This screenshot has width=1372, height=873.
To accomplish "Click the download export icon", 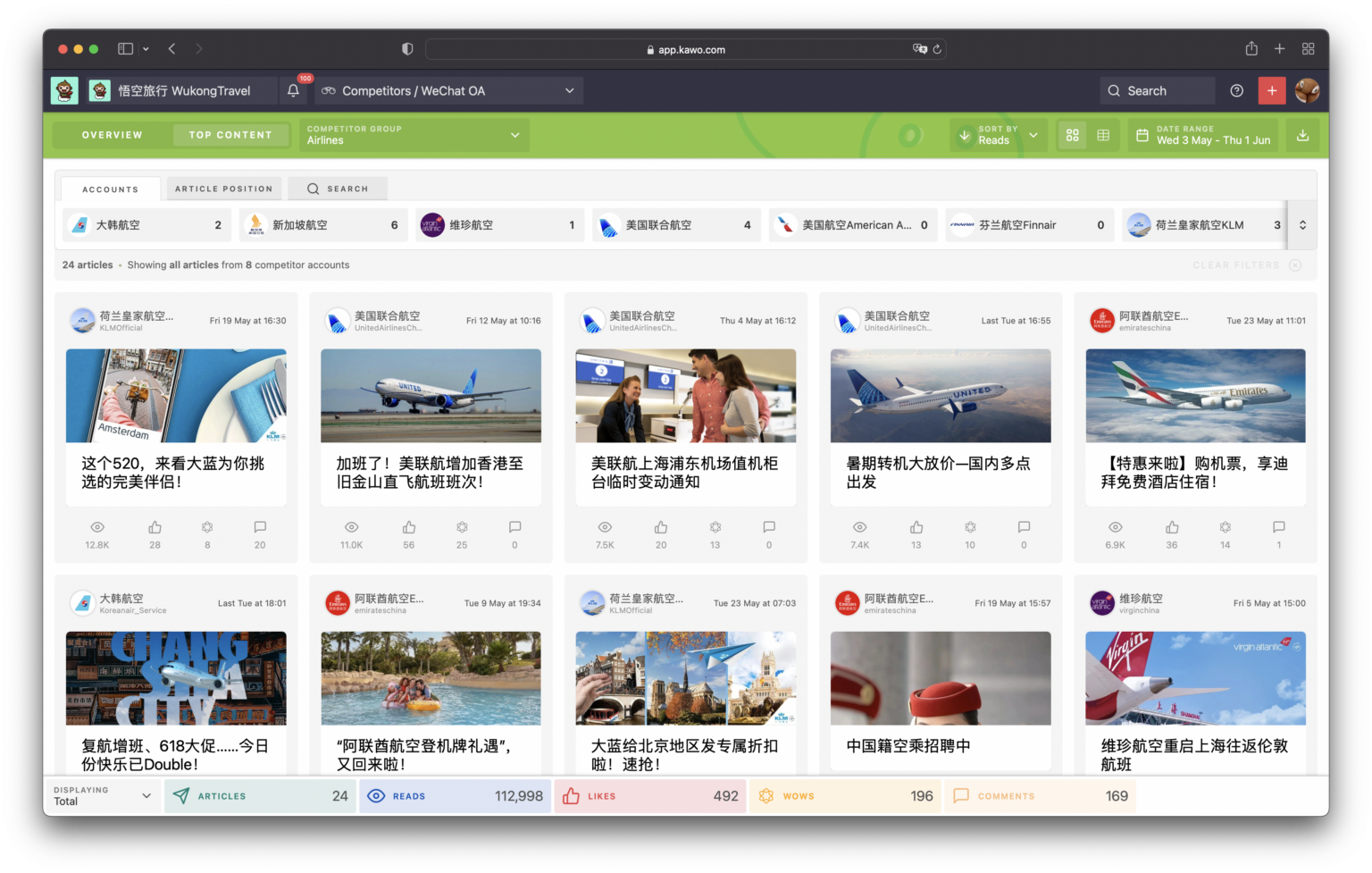I will tap(1302, 135).
